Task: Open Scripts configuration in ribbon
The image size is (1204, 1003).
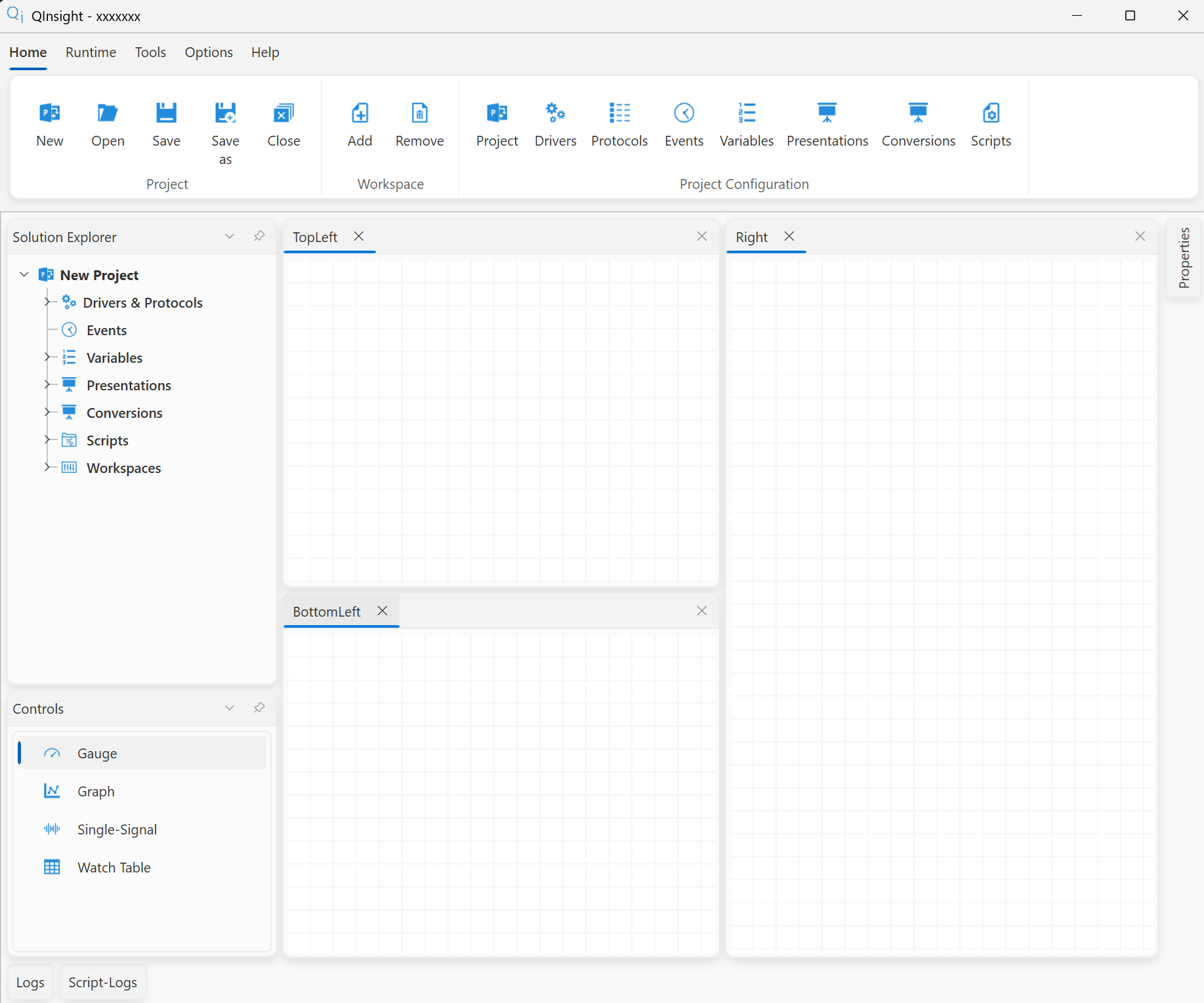Action: tap(991, 125)
